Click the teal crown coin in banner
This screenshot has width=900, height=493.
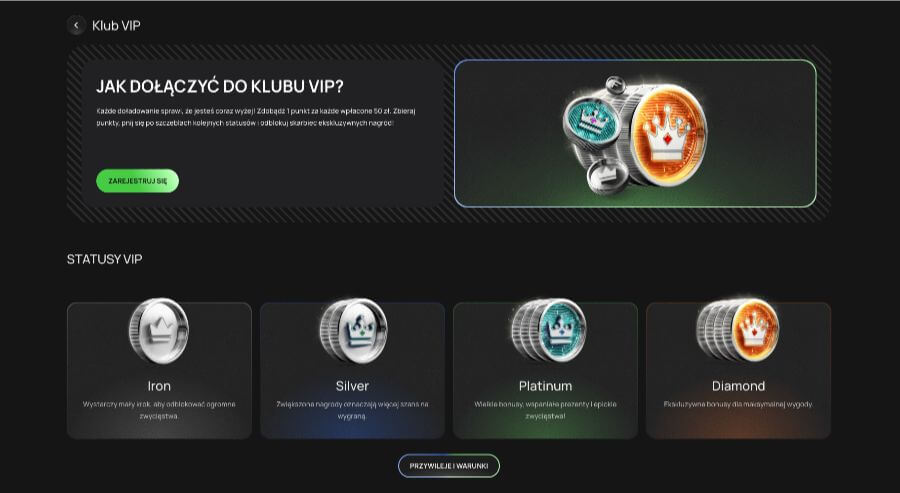pos(591,121)
